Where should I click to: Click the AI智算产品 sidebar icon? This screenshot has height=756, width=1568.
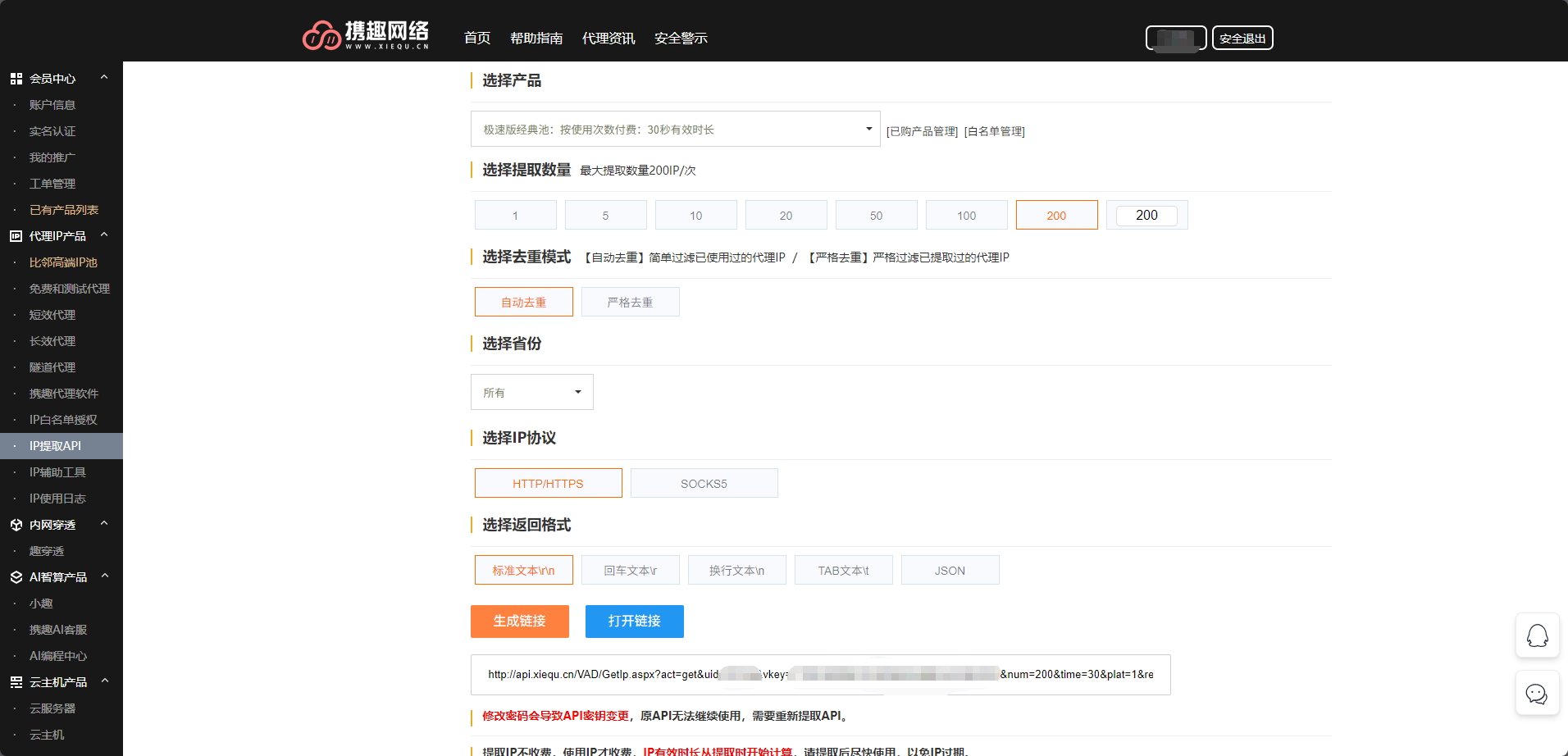16,576
